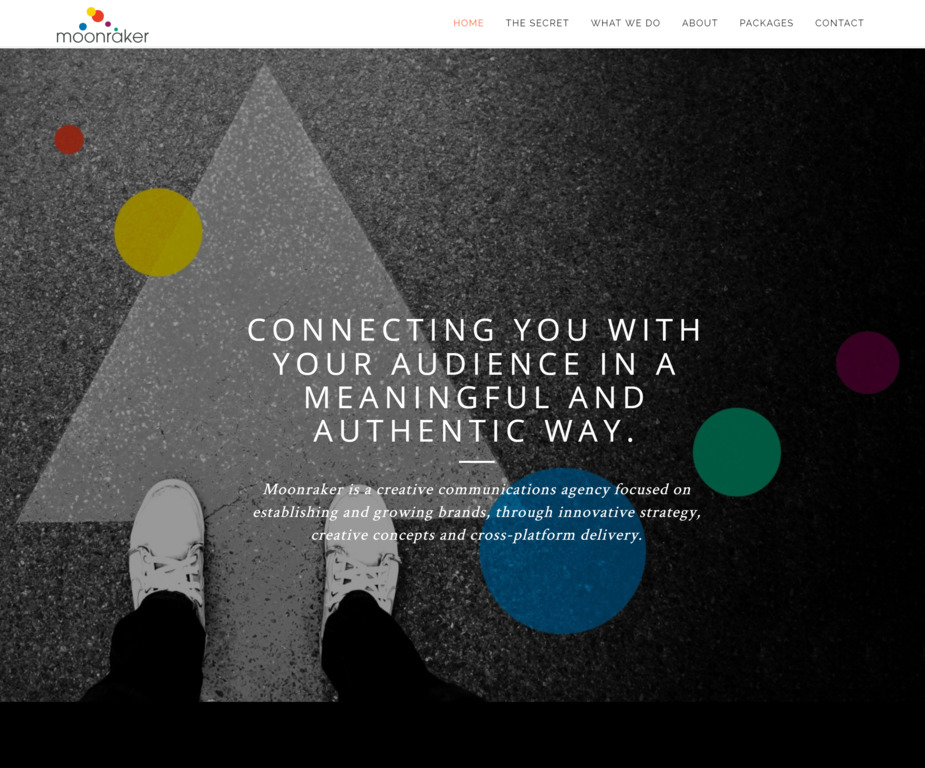
Task: Select the CONTACT nav link
Action: click(839, 23)
